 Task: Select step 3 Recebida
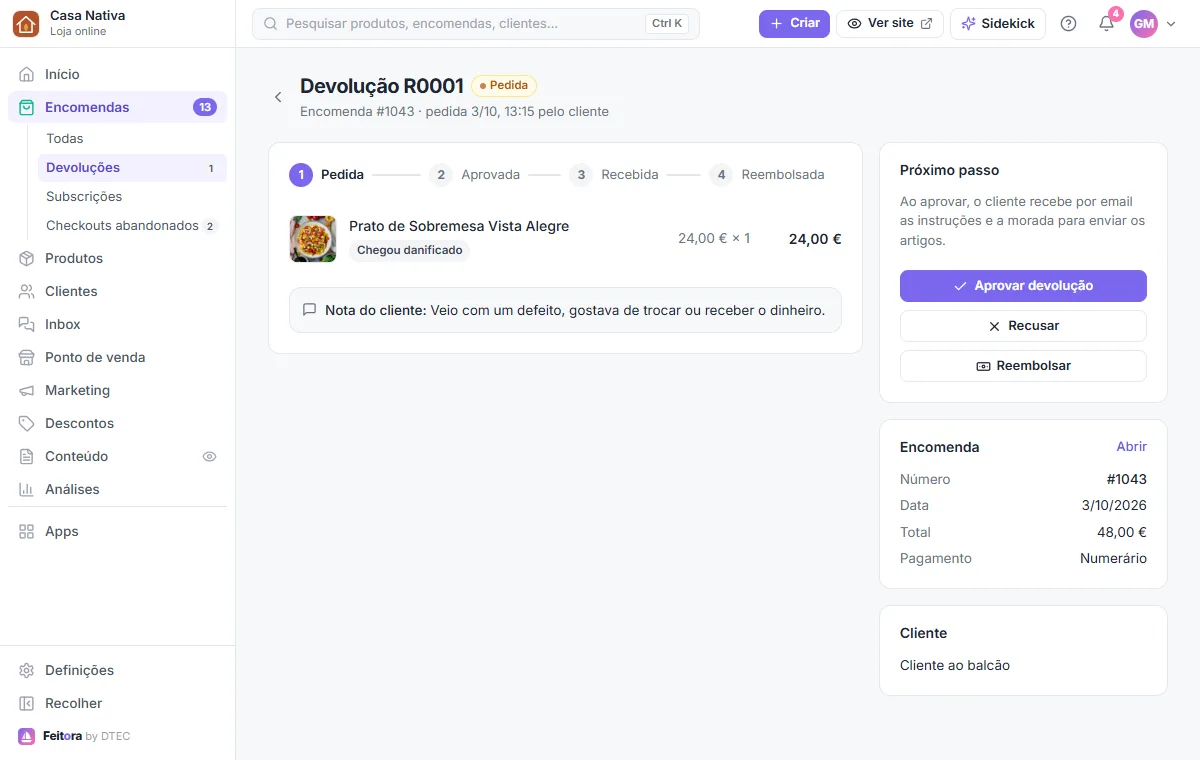click(x=614, y=175)
